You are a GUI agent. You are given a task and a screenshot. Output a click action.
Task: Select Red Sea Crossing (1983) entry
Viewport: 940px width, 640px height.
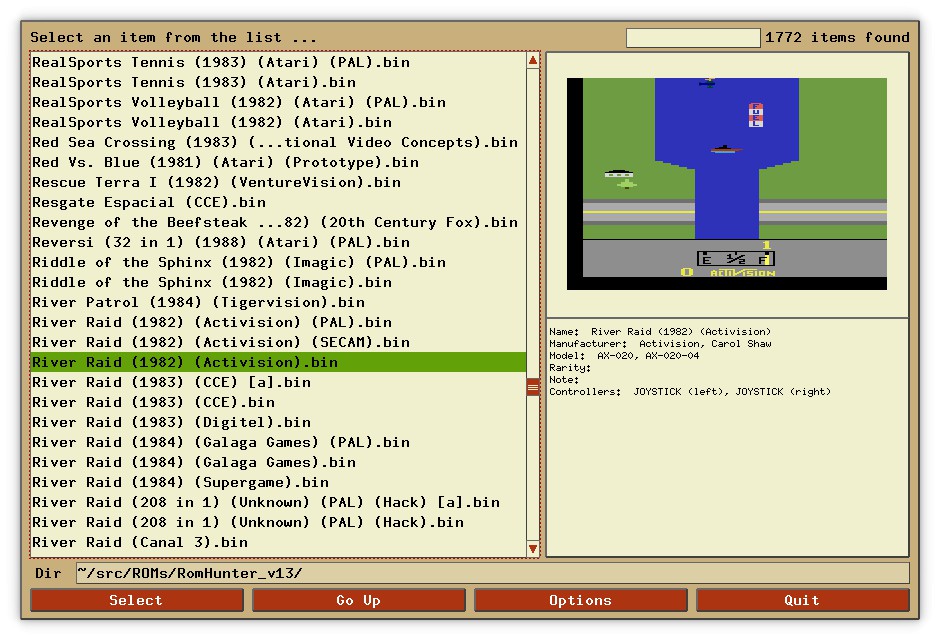[278, 142]
